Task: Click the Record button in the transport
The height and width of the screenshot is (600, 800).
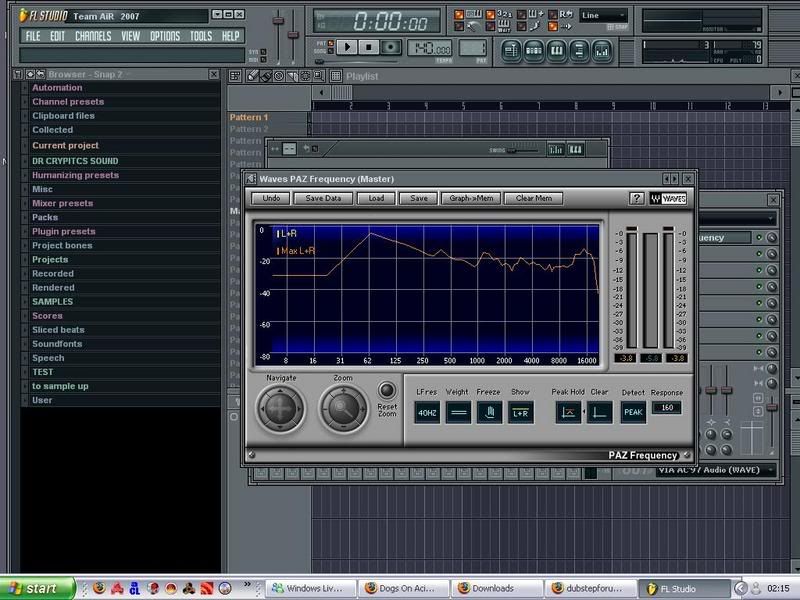Action: [x=391, y=47]
